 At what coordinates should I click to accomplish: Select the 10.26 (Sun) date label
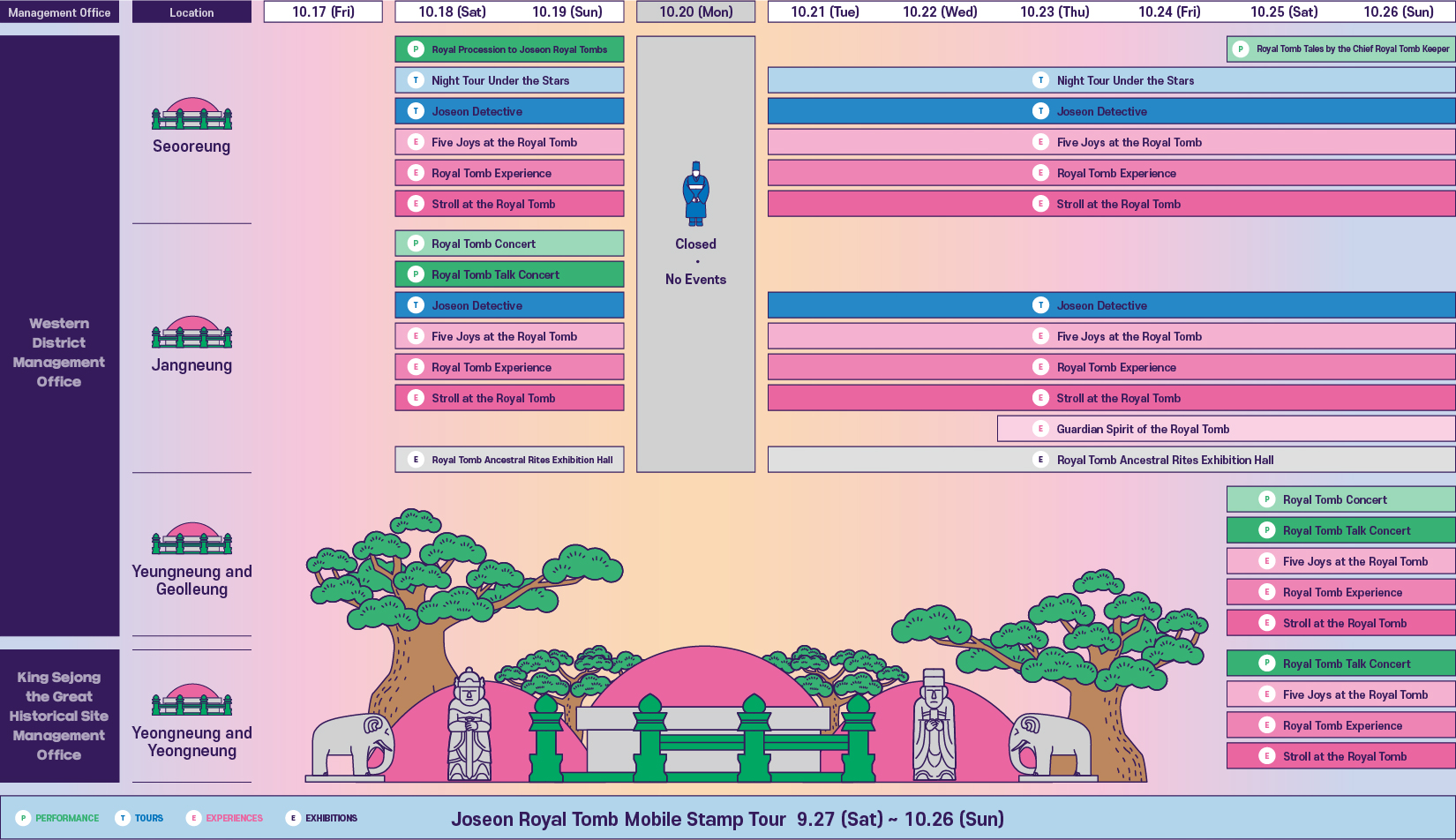pyautogui.click(x=1398, y=12)
